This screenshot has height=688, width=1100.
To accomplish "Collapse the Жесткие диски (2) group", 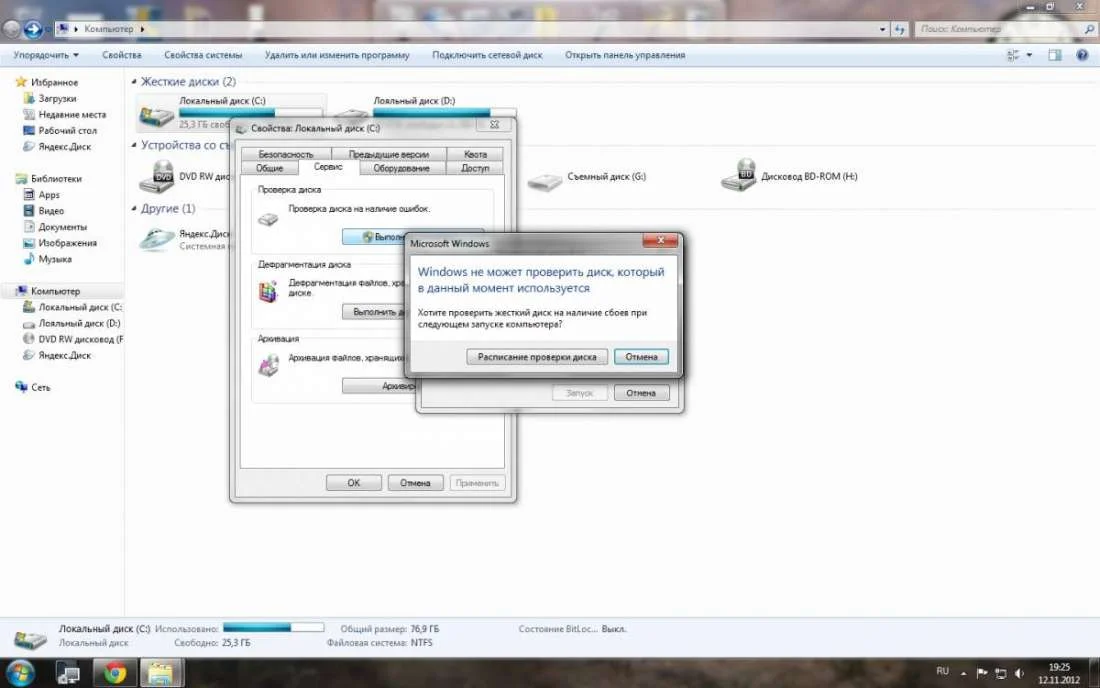I will coord(134,81).
